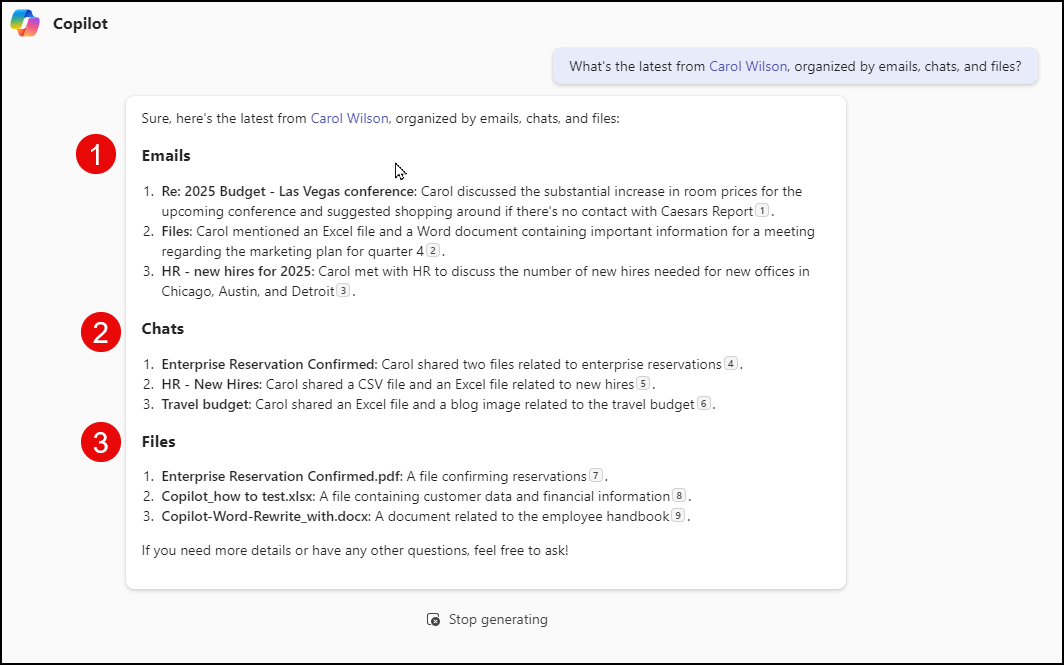Click red callout badge 2 beside Chats

pyautogui.click(x=101, y=332)
